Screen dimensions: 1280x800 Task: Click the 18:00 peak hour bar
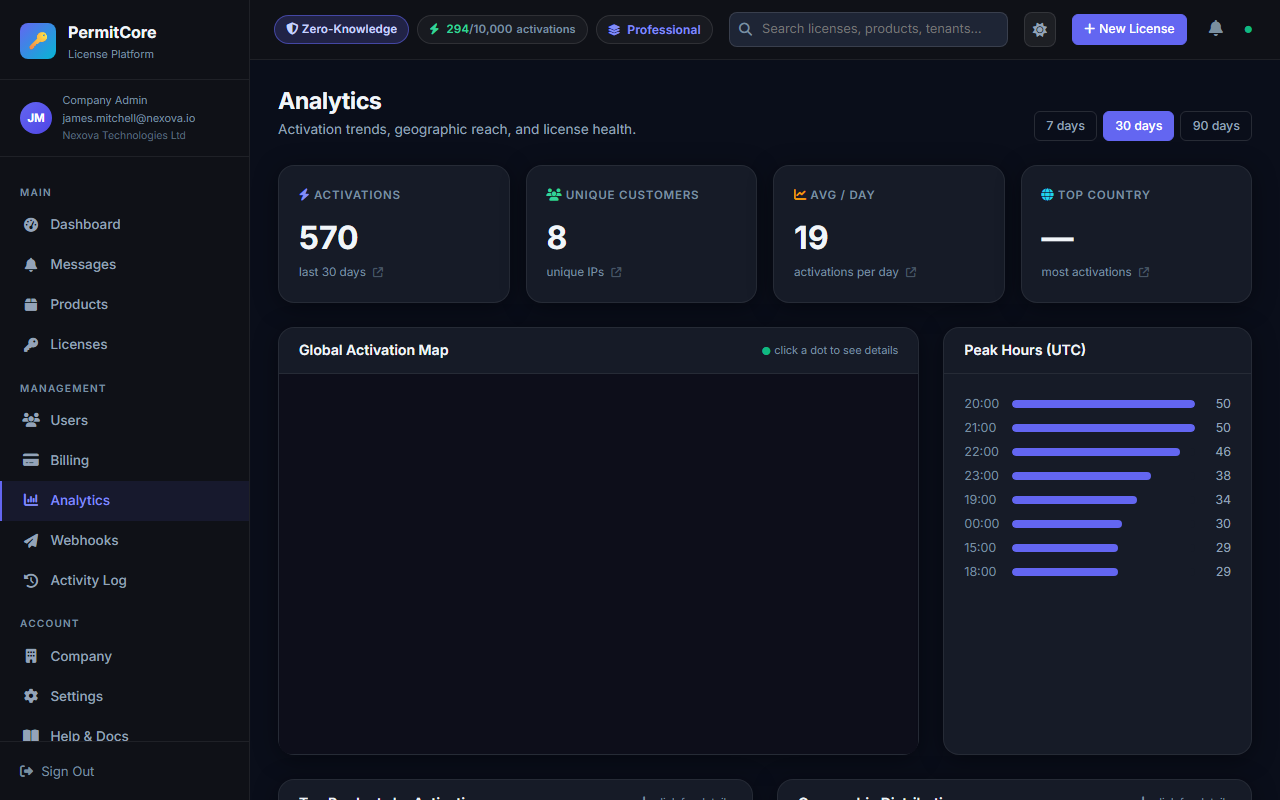pos(1065,572)
